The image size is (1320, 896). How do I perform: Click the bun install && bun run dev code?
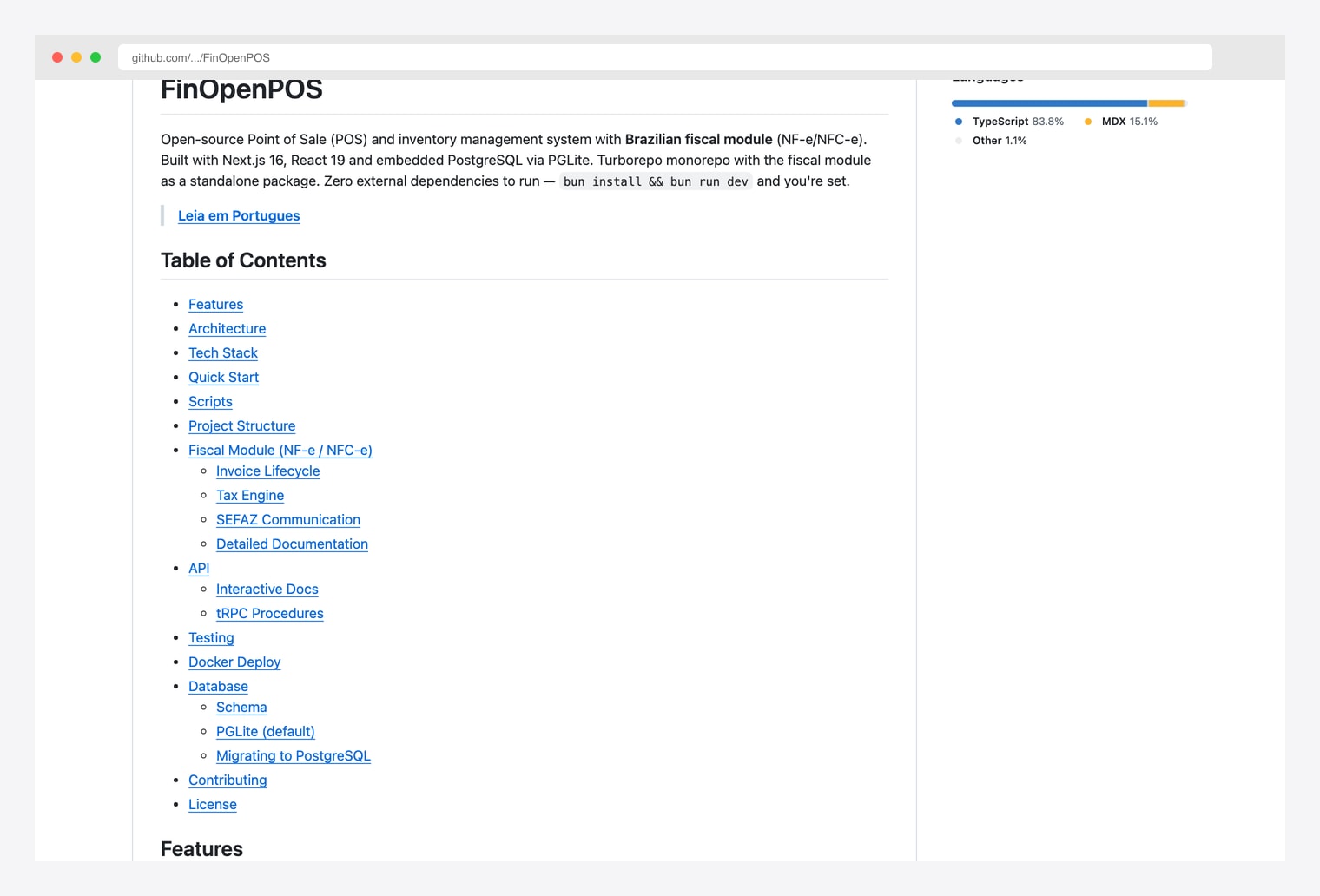(x=656, y=181)
